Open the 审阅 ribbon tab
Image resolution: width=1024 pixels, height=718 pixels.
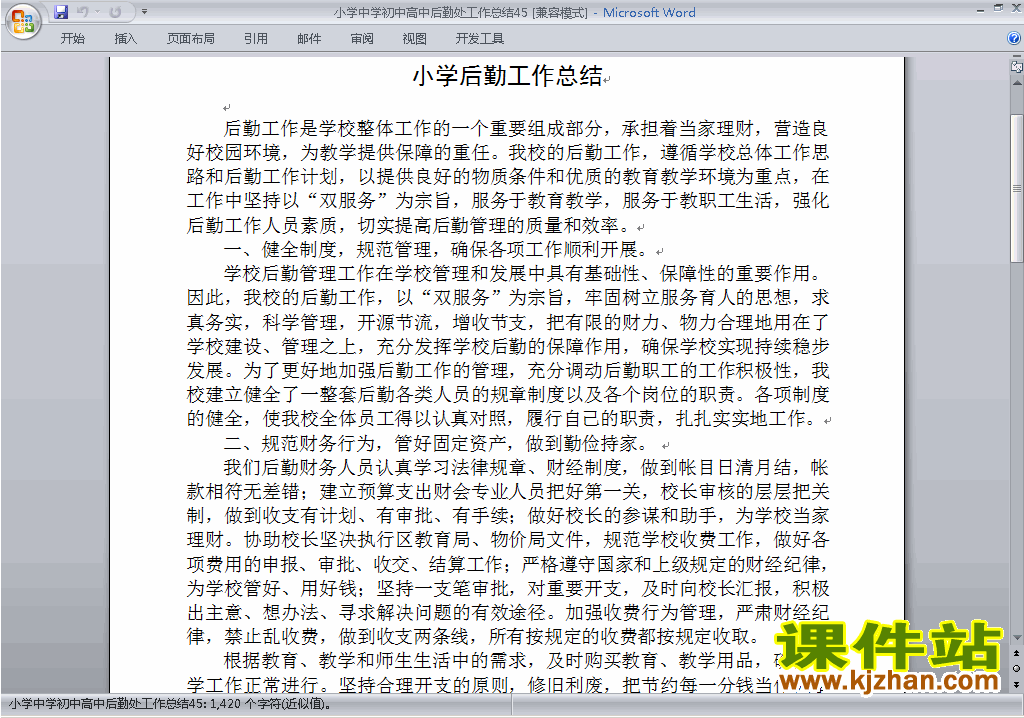(362, 39)
